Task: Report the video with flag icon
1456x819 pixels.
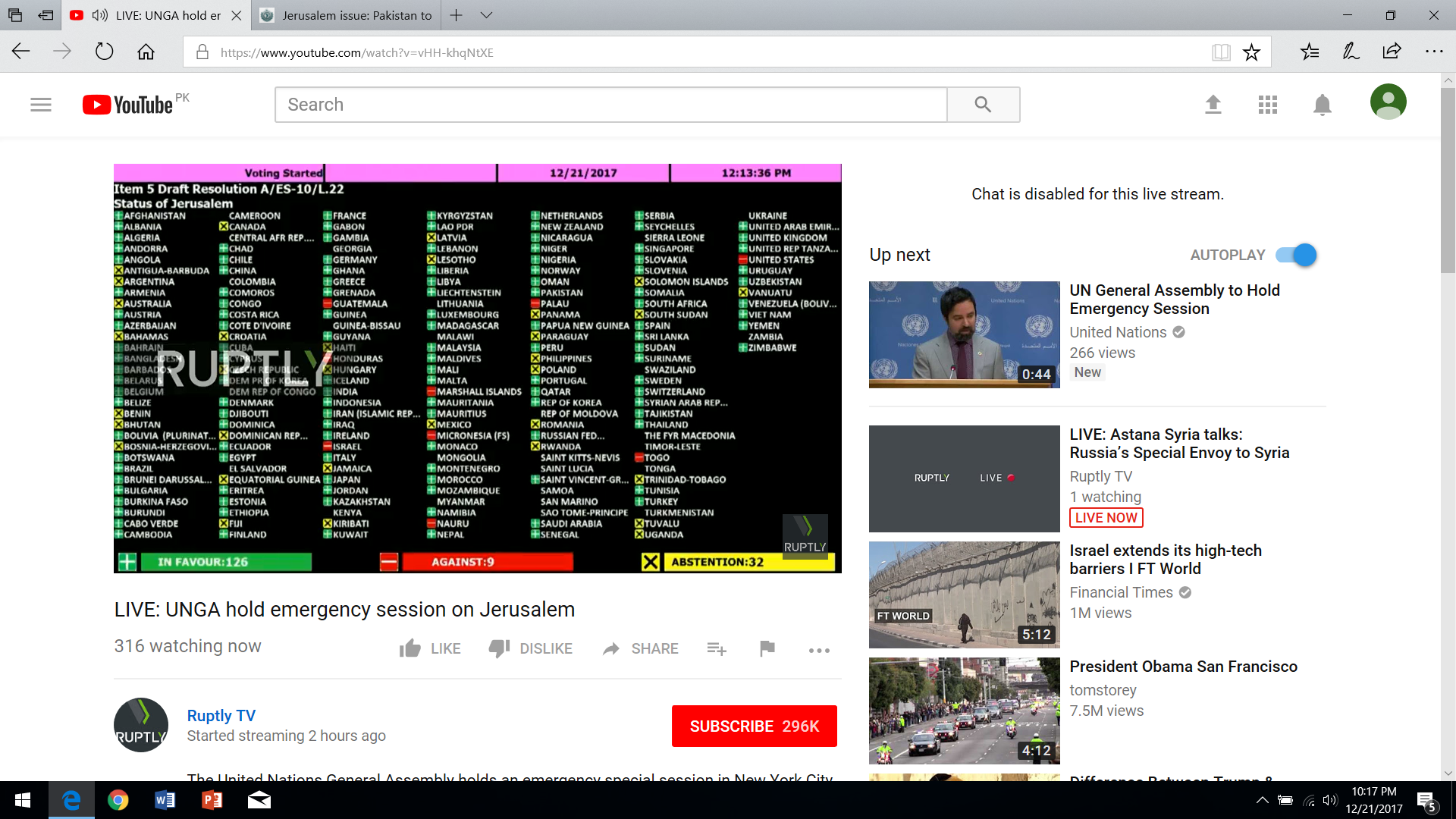Action: click(x=767, y=648)
